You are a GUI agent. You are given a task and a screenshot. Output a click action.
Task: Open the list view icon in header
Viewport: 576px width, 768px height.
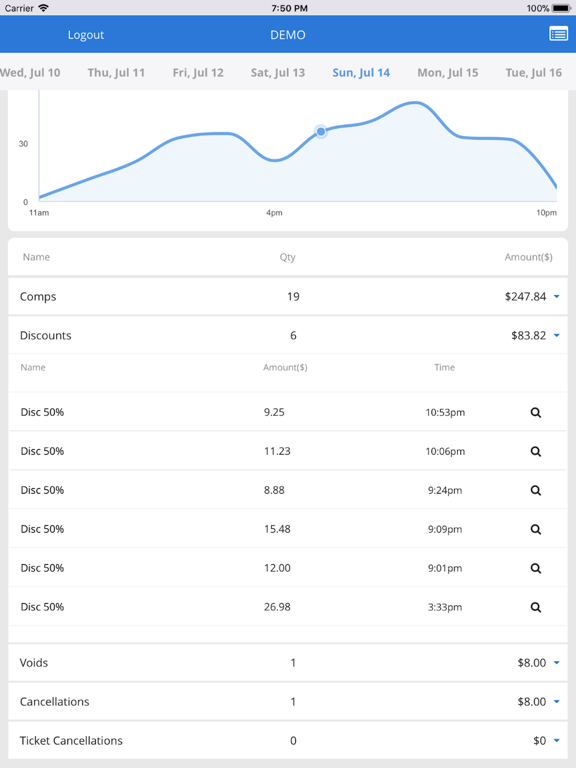pyautogui.click(x=558, y=34)
